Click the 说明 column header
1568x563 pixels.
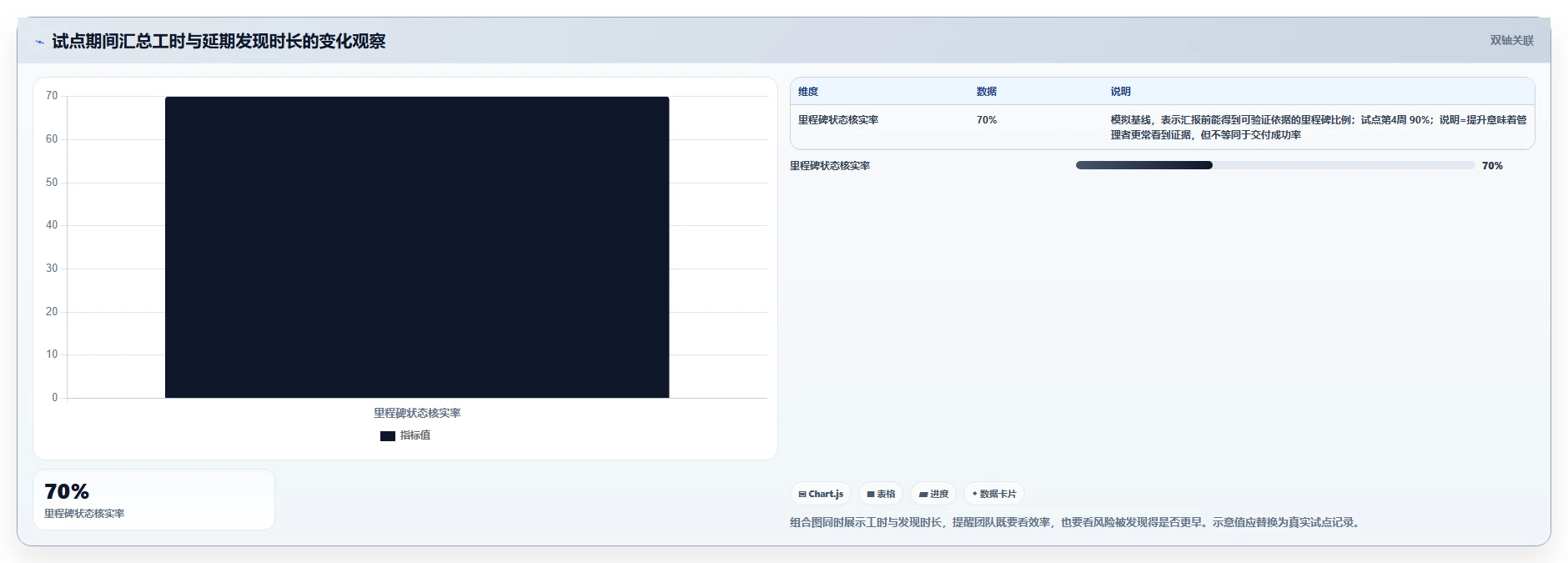[x=1120, y=92]
